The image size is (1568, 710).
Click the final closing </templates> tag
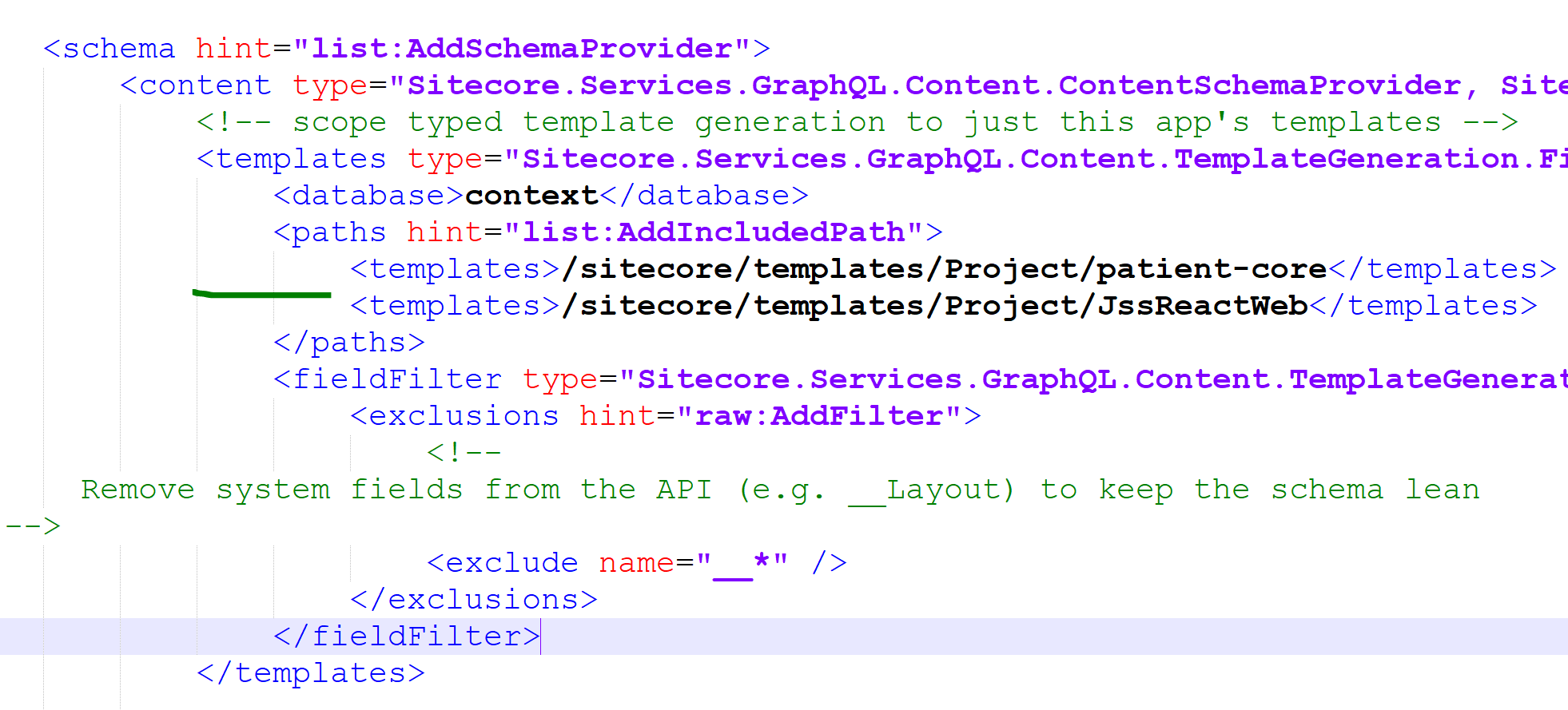pyautogui.click(x=311, y=673)
